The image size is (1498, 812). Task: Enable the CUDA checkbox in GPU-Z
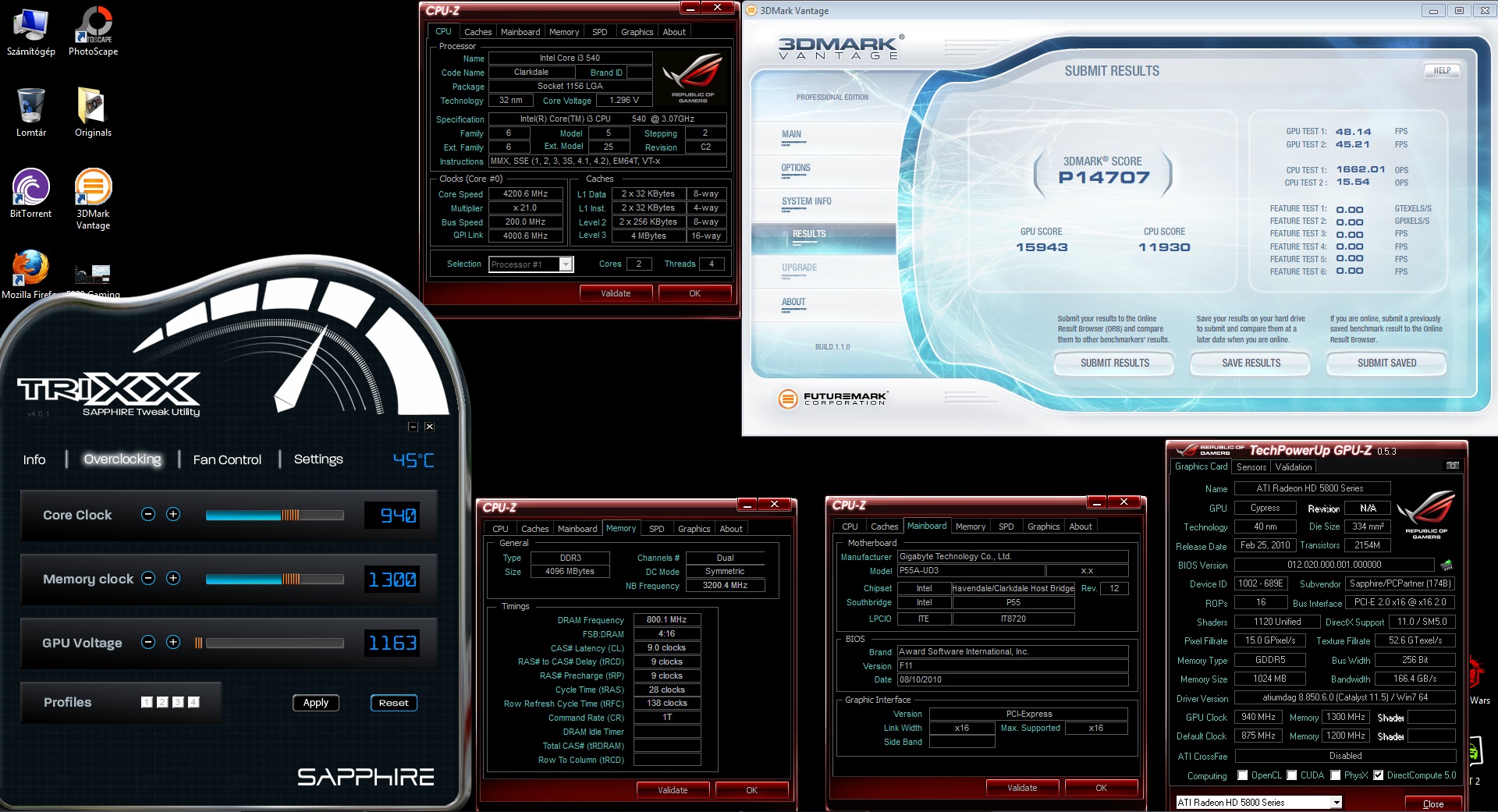pyautogui.click(x=1292, y=775)
